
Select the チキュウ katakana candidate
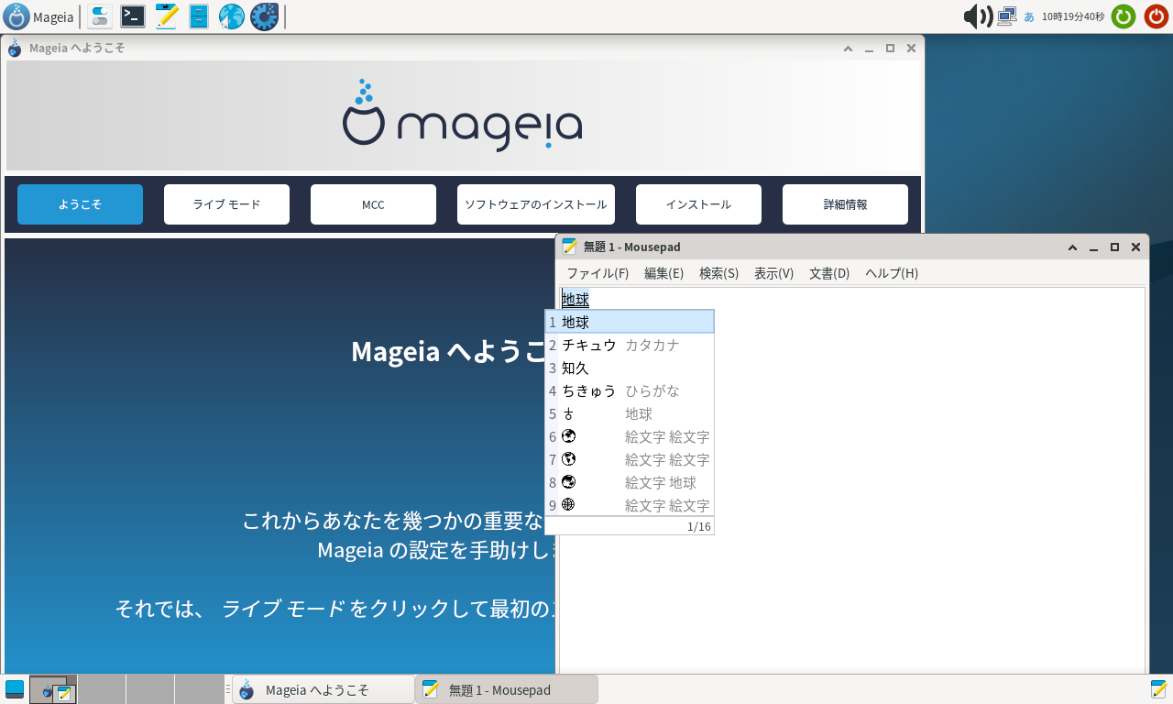click(589, 345)
